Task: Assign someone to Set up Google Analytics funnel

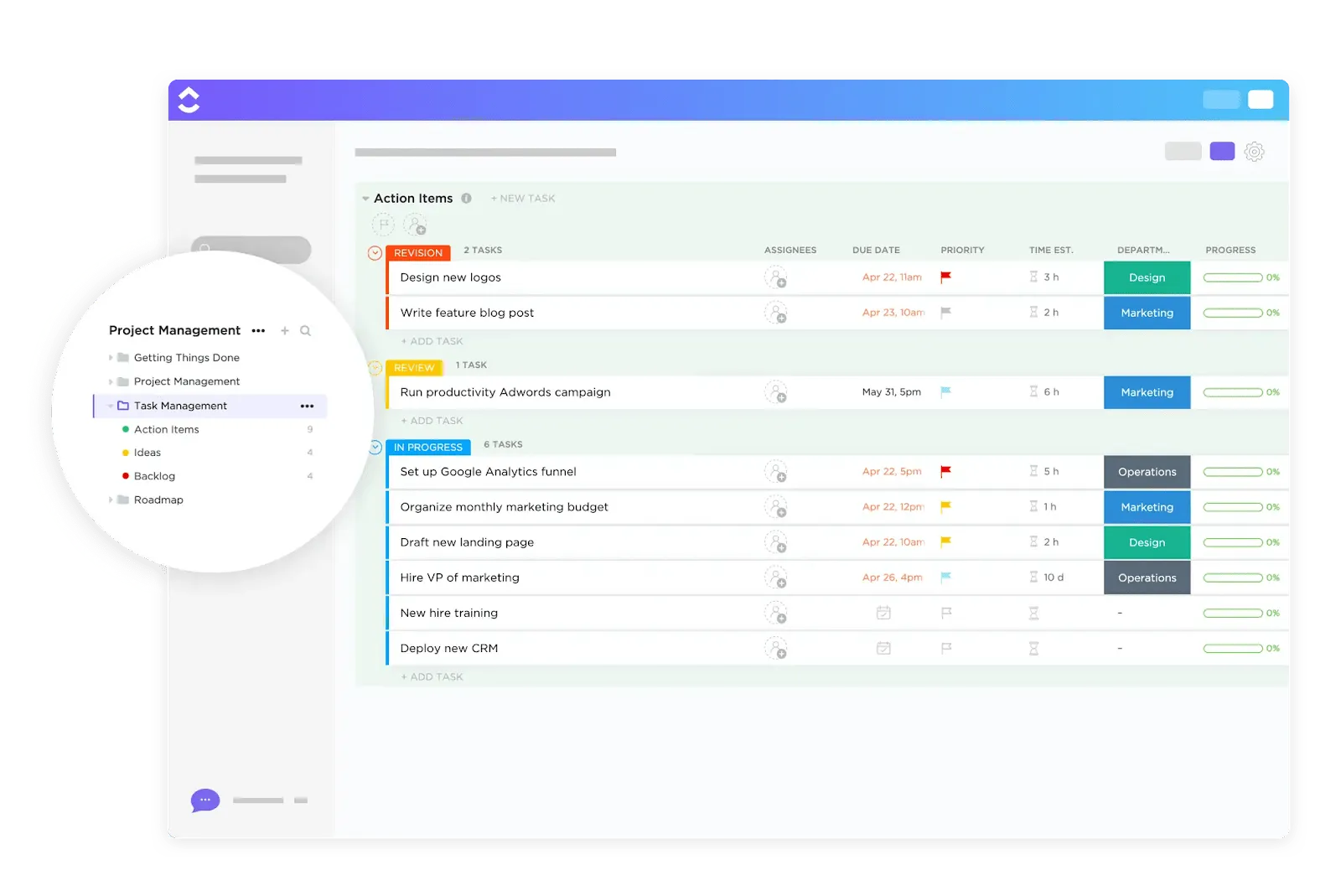Action: pos(776,472)
